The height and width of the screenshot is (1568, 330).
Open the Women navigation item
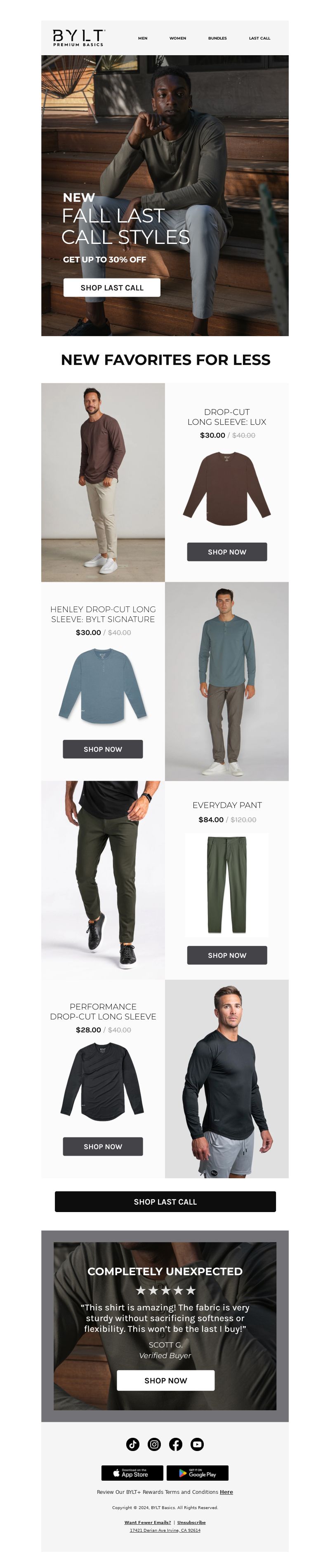(x=177, y=38)
